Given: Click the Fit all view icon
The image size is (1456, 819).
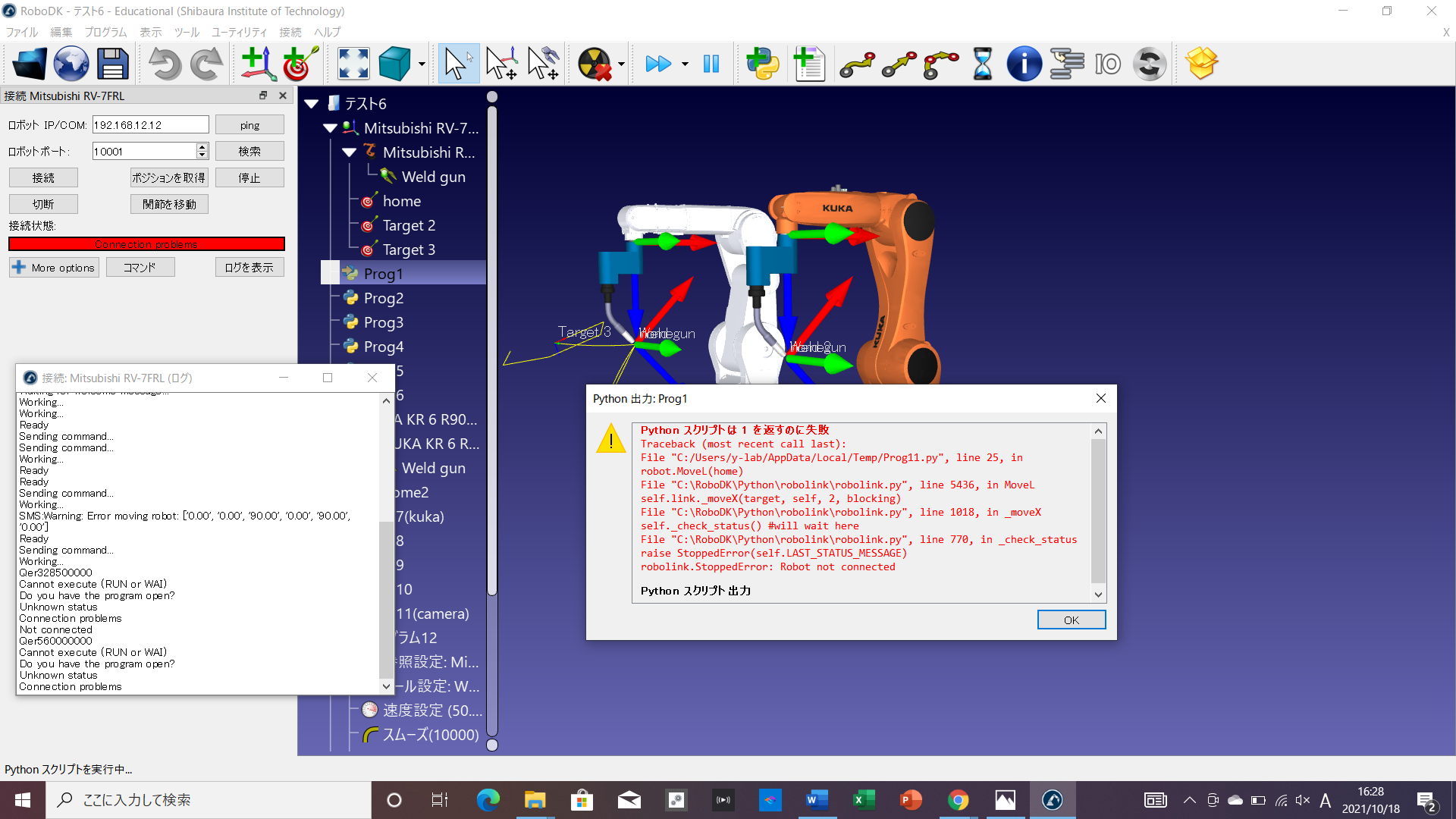Looking at the screenshot, I should [x=353, y=64].
